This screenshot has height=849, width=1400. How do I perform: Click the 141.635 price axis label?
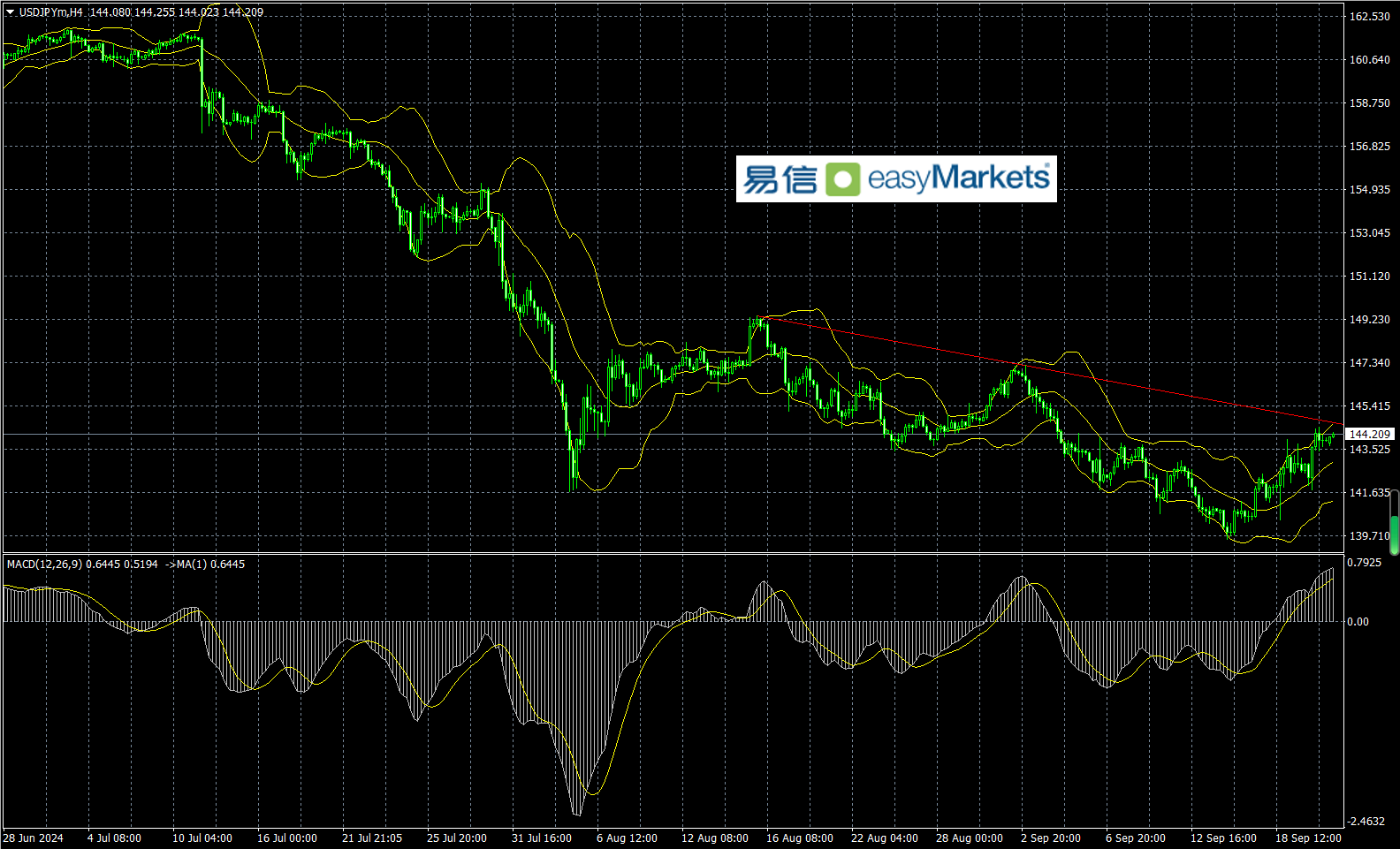pyautogui.click(x=1369, y=492)
